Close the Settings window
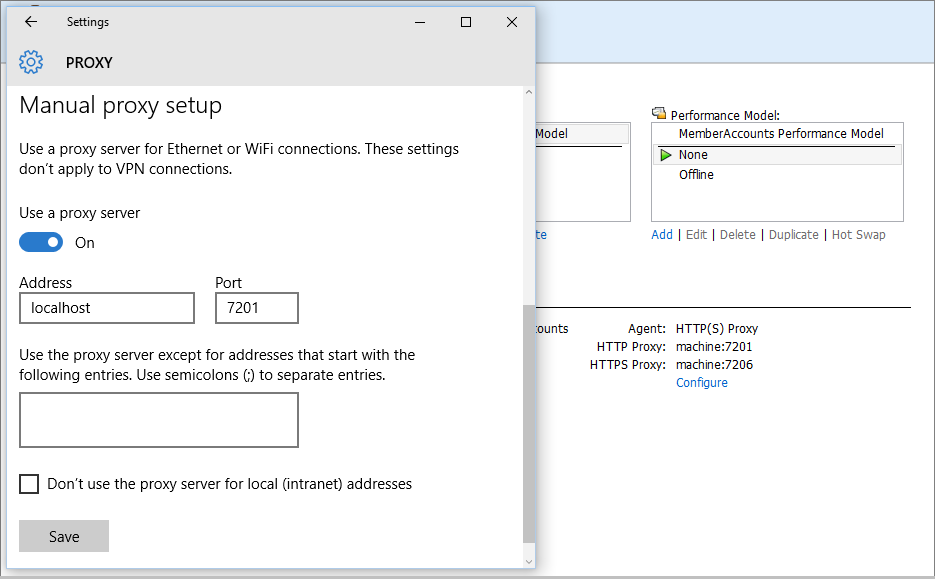Screen dimensions: 935x579 click(512, 22)
